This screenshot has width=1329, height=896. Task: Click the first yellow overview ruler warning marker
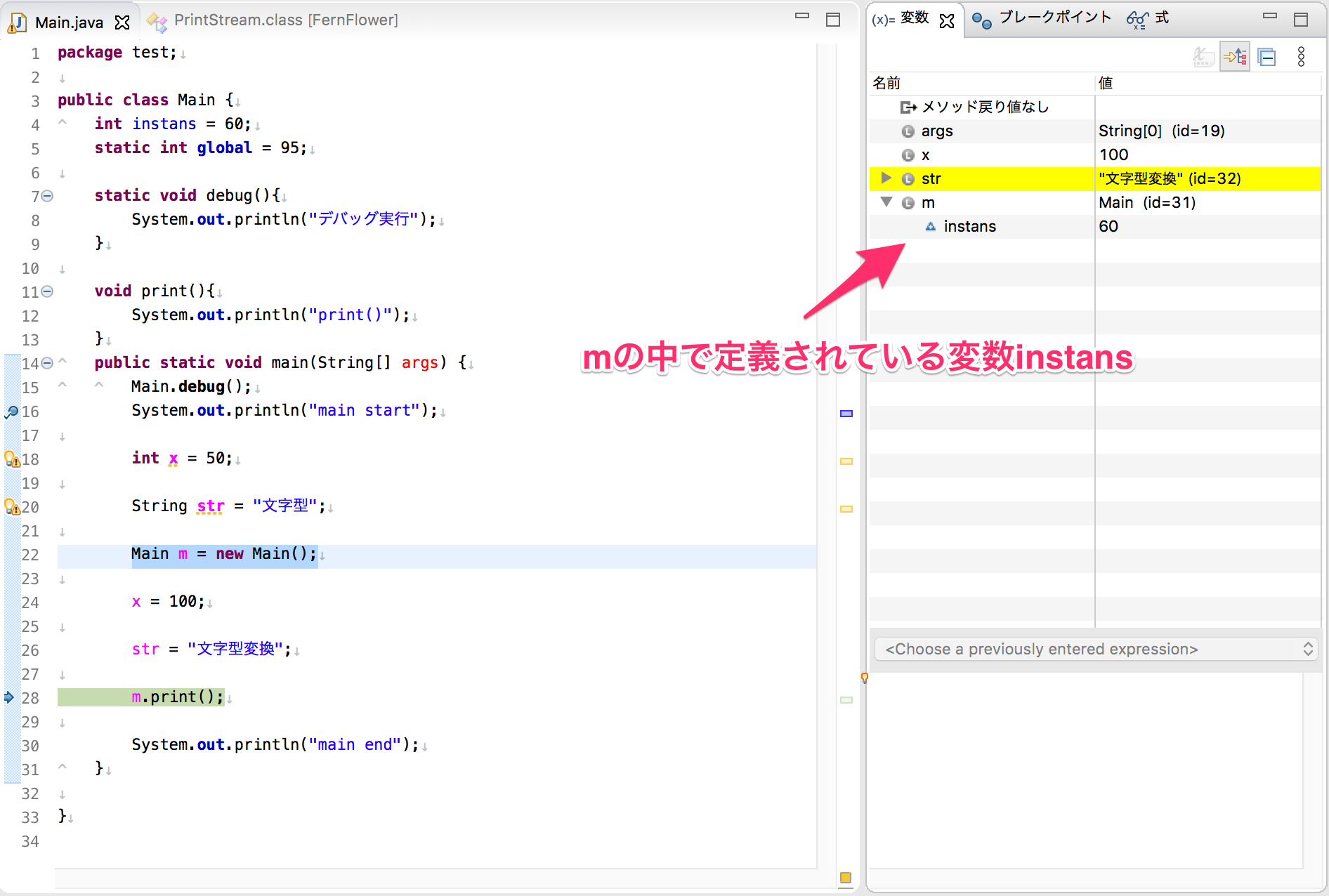pyautogui.click(x=846, y=461)
